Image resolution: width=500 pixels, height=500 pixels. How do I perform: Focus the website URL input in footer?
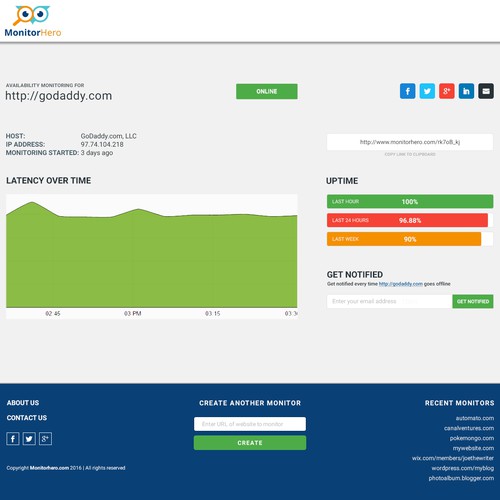click(250, 424)
